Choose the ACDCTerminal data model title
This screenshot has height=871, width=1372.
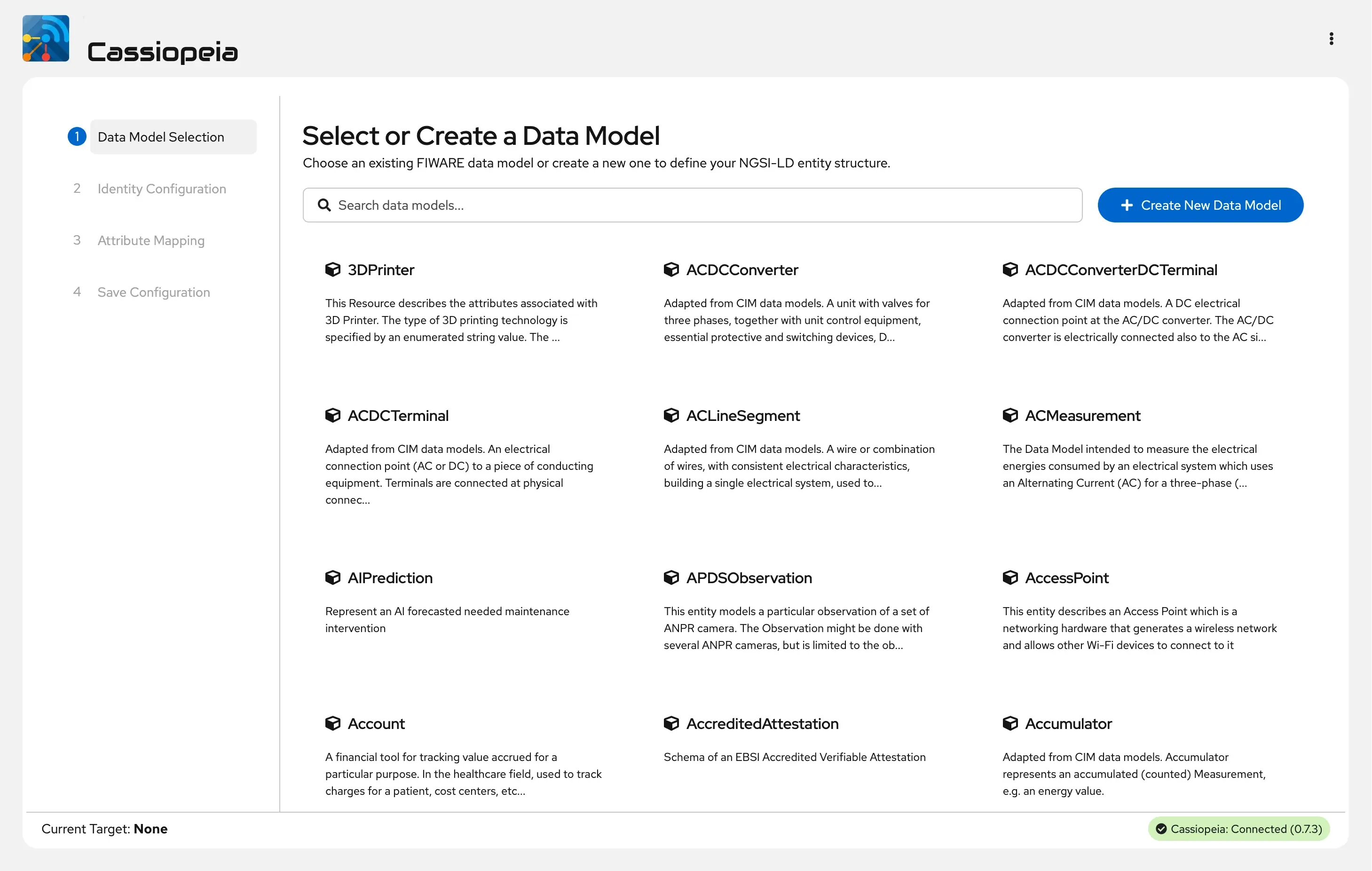click(398, 416)
